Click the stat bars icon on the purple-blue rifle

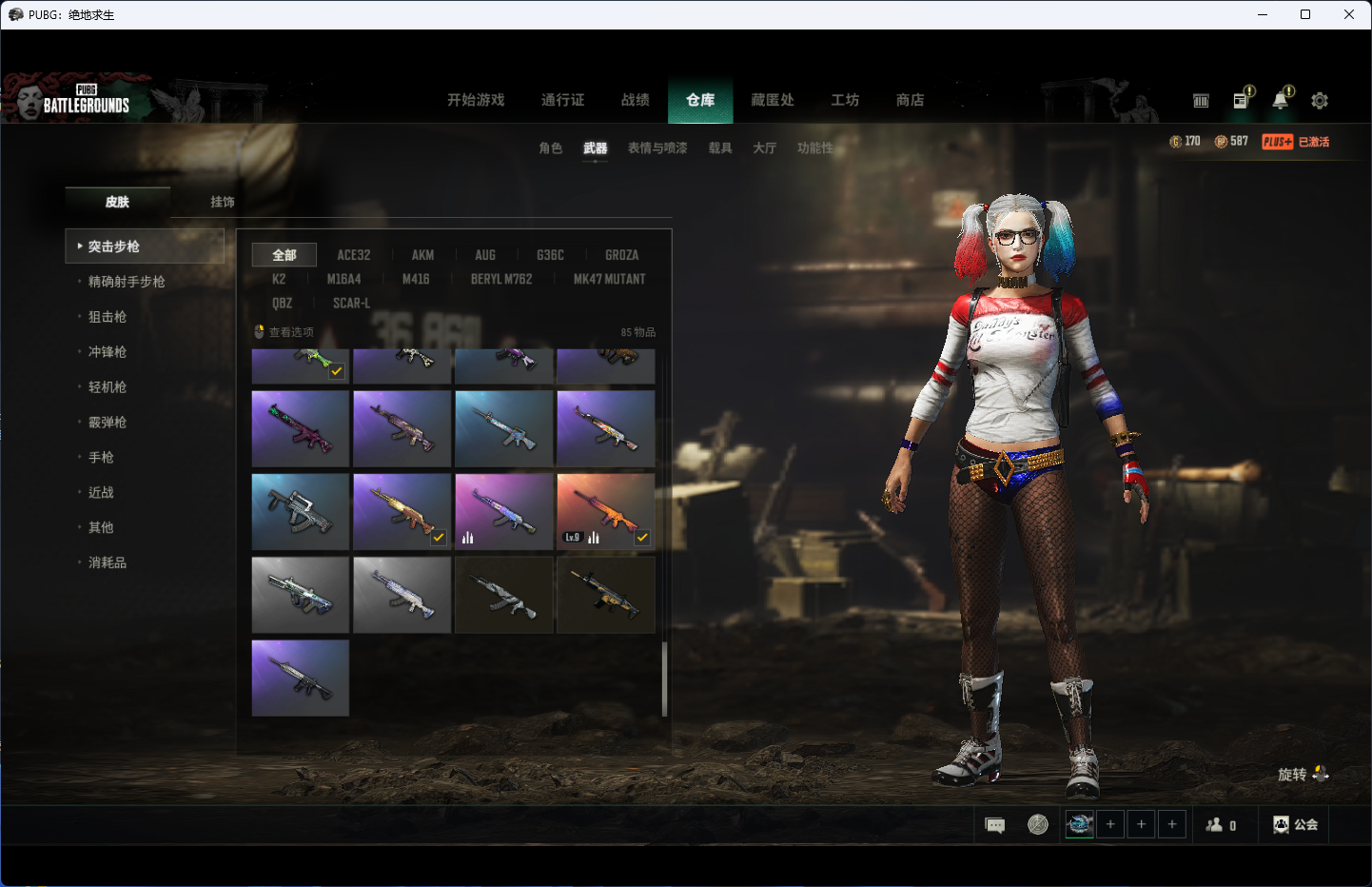[x=468, y=538]
